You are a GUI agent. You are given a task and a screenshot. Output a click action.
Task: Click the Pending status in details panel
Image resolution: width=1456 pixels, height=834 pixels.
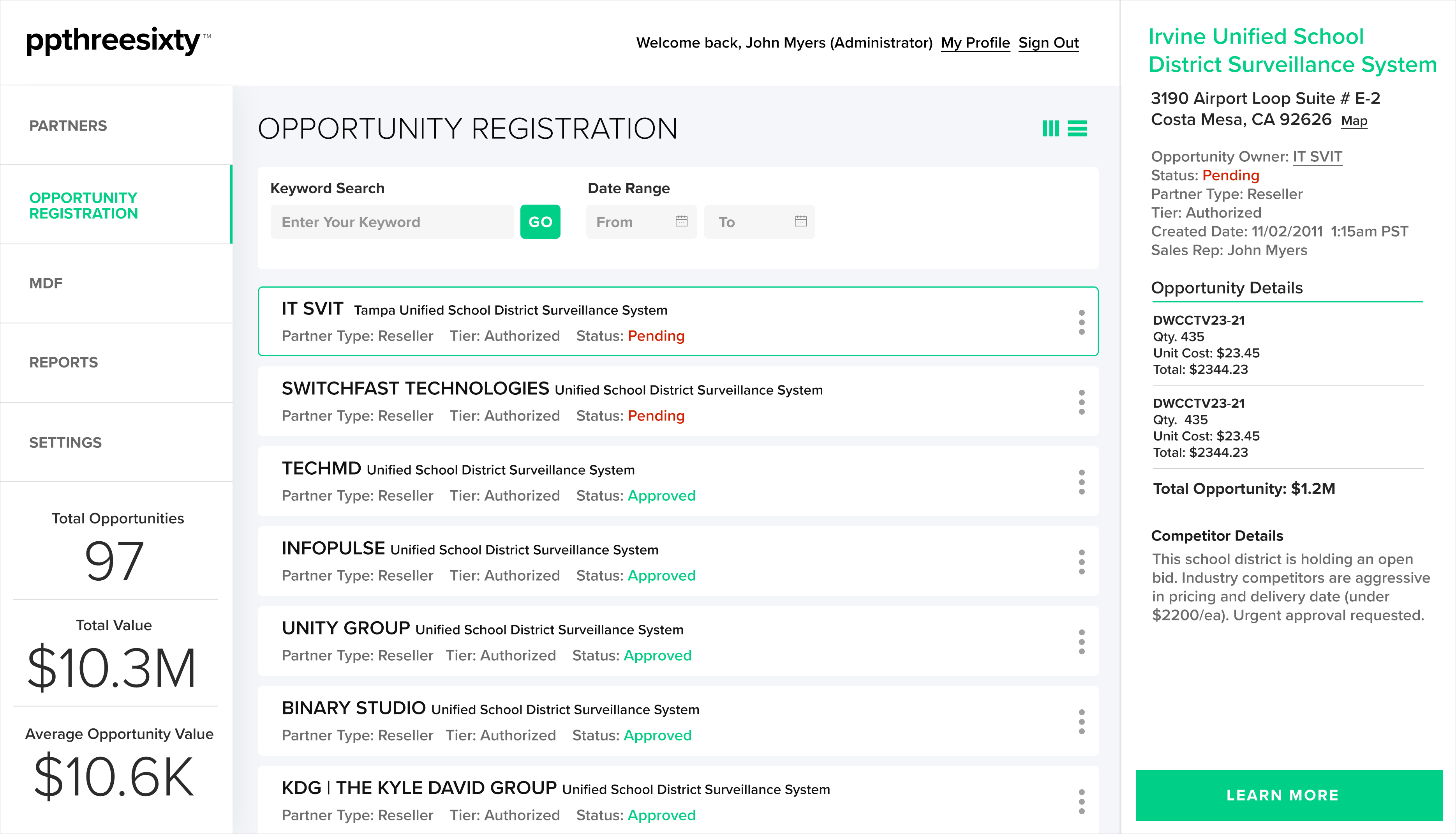[x=1230, y=175]
